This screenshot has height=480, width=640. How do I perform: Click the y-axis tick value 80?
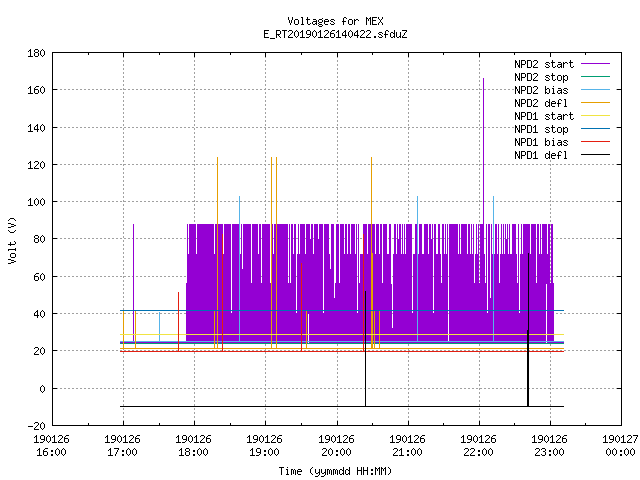(x=39, y=239)
